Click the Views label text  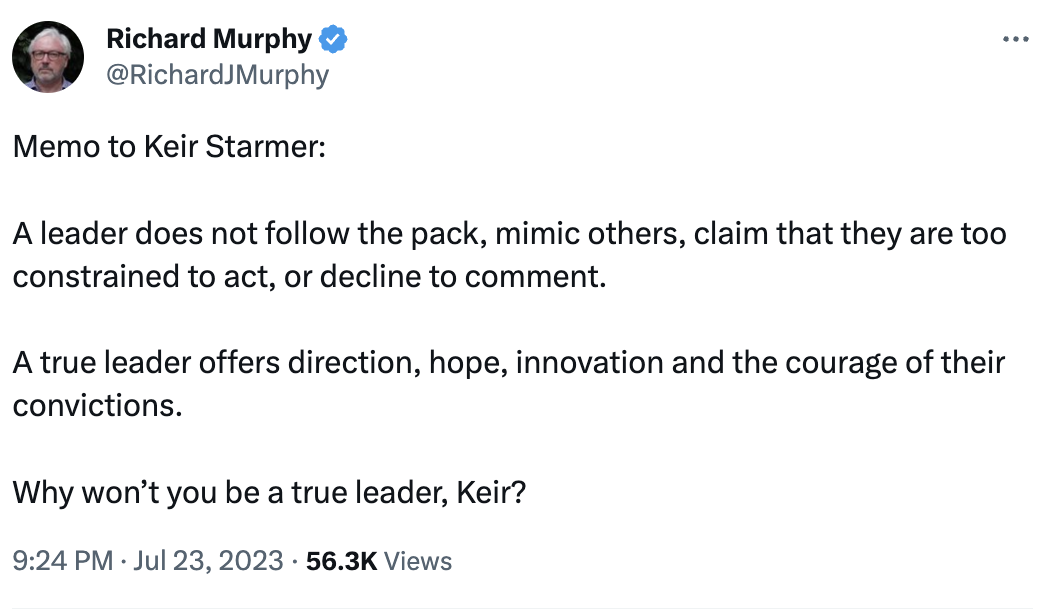tap(417, 561)
